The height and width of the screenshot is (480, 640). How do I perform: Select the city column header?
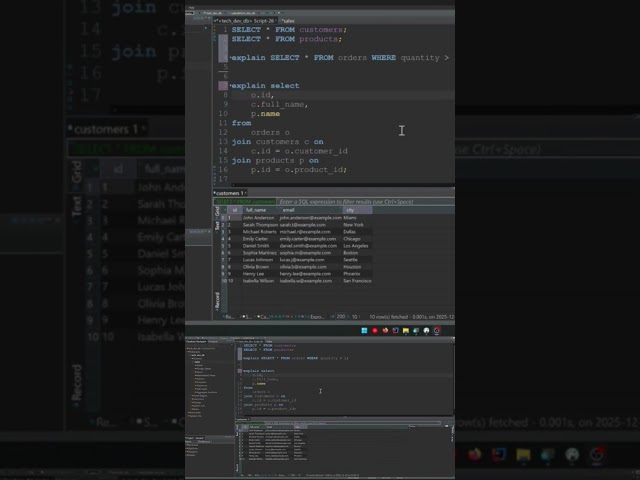(x=358, y=210)
